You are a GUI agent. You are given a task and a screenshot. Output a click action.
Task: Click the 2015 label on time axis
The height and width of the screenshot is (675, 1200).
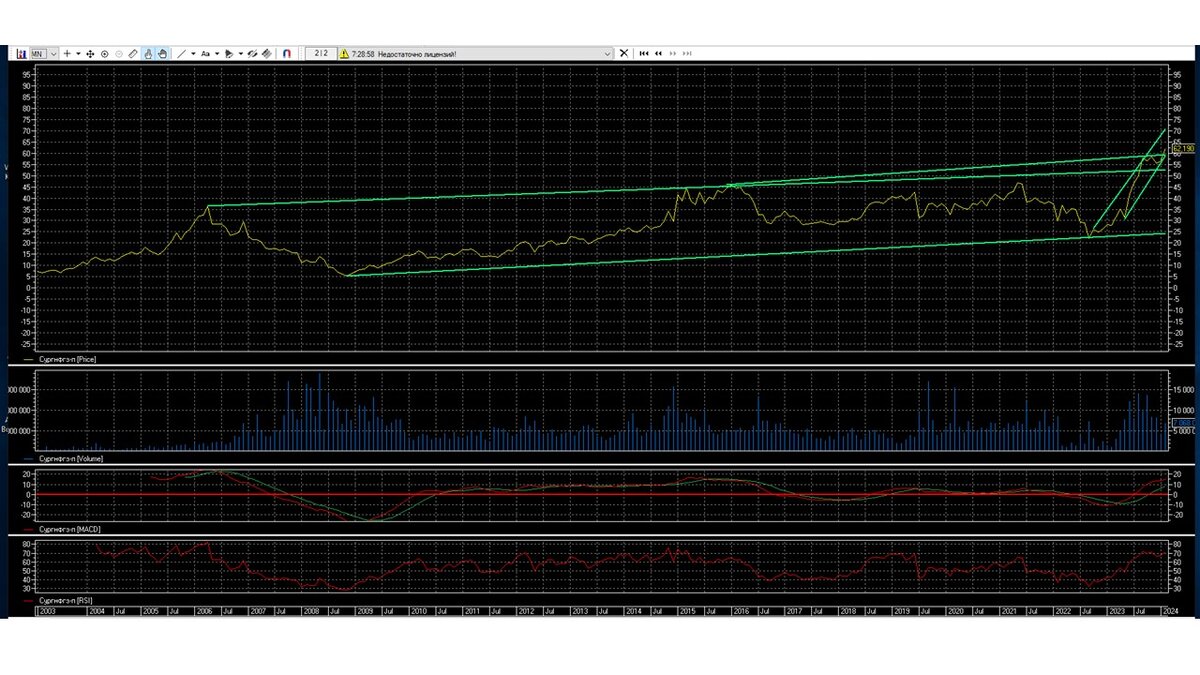[687, 610]
